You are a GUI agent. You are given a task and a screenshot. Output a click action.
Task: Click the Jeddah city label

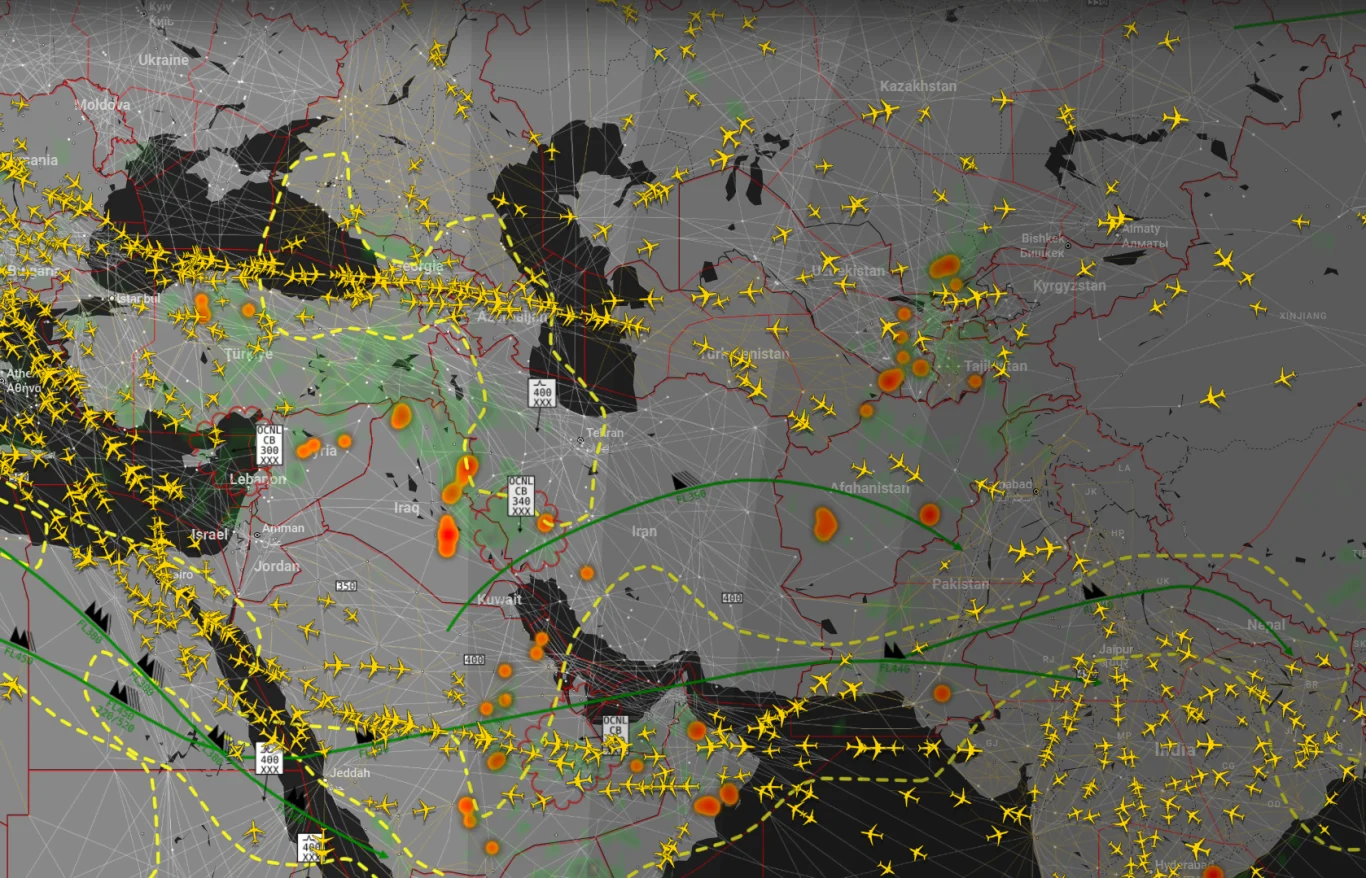349,773
